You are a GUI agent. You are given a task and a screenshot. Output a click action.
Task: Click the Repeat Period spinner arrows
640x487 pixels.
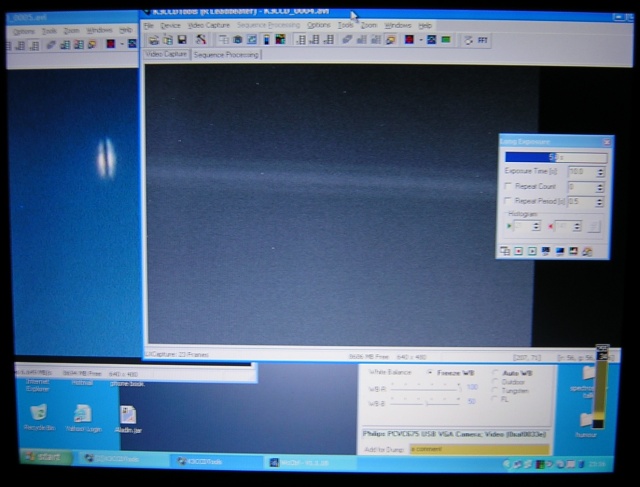tap(599, 202)
